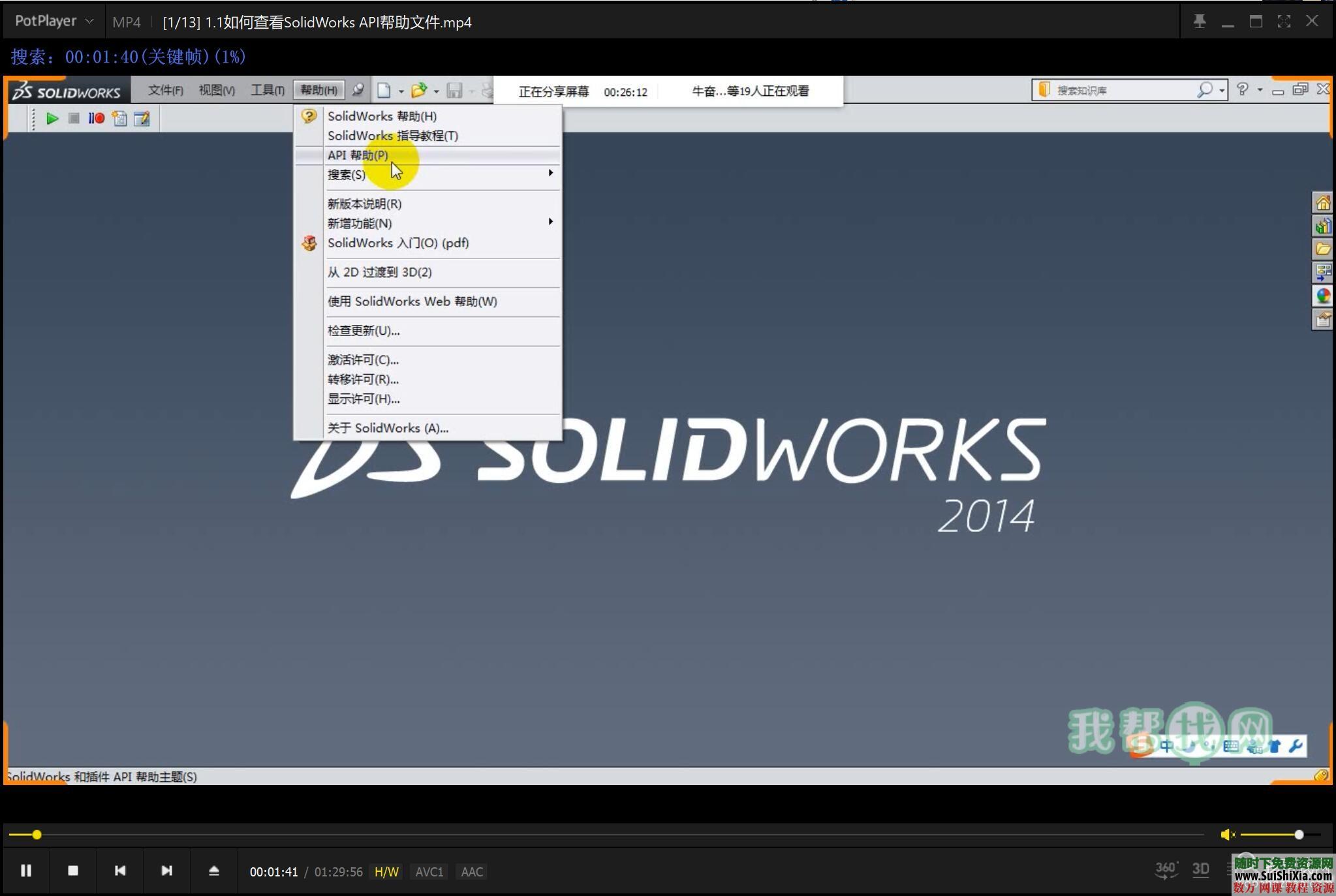Click the web globe icon on the right panel
This screenshot has height=896, width=1336.
click(x=1323, y=296)
